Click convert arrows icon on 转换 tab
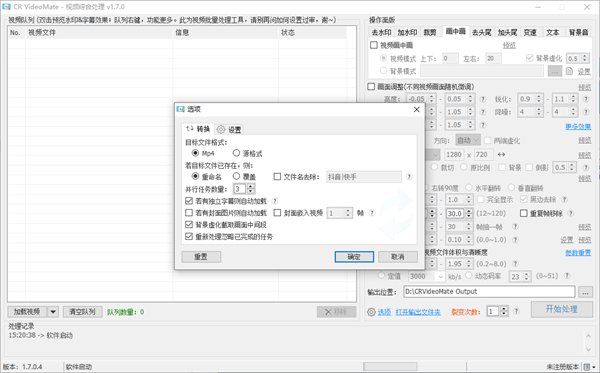 click(189, 129)
